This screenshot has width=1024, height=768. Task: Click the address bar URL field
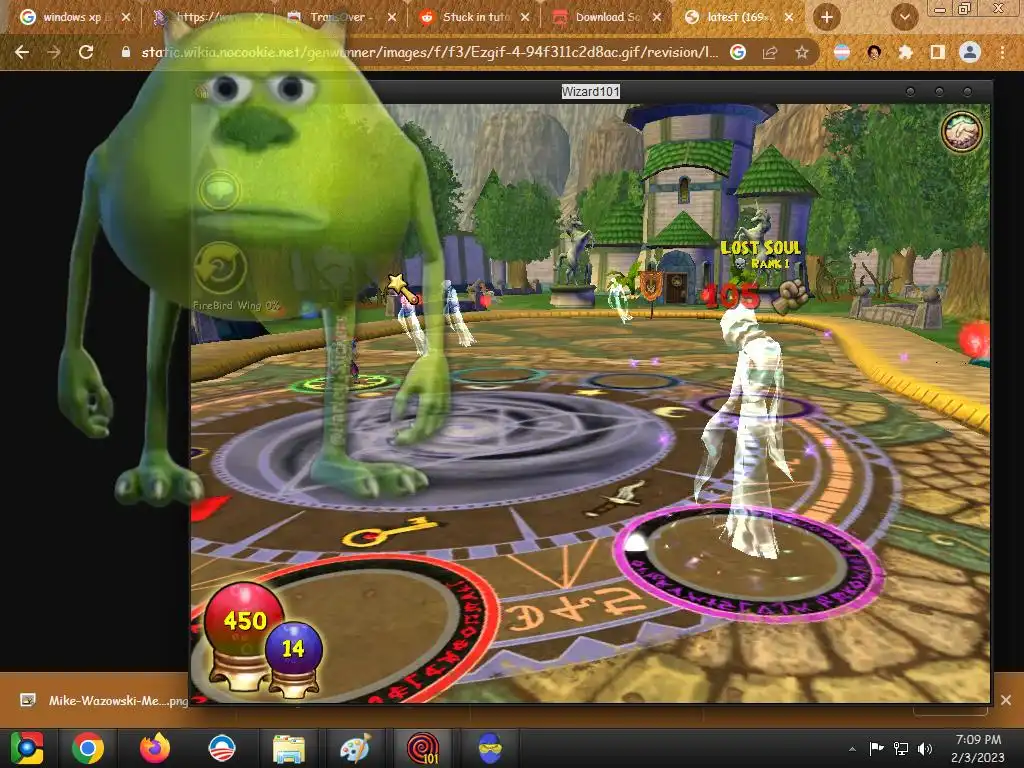click(x=428, y=52)
